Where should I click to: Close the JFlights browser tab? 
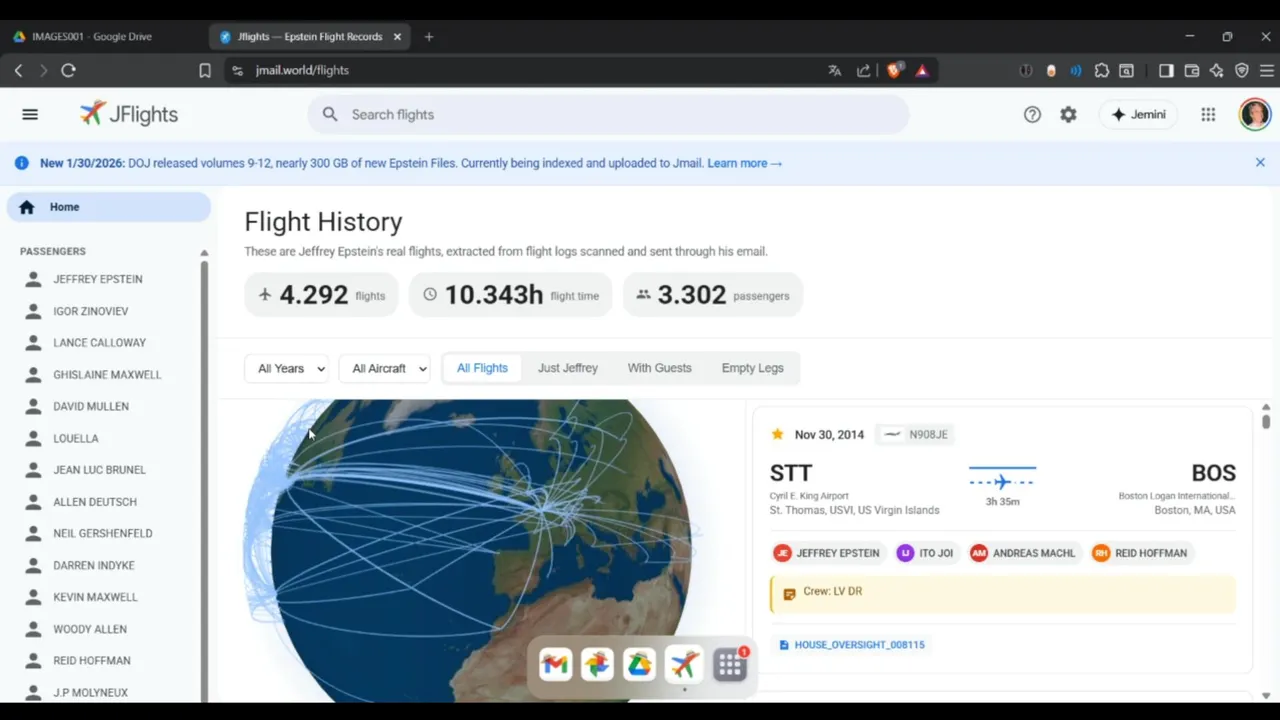pos(397,36)
